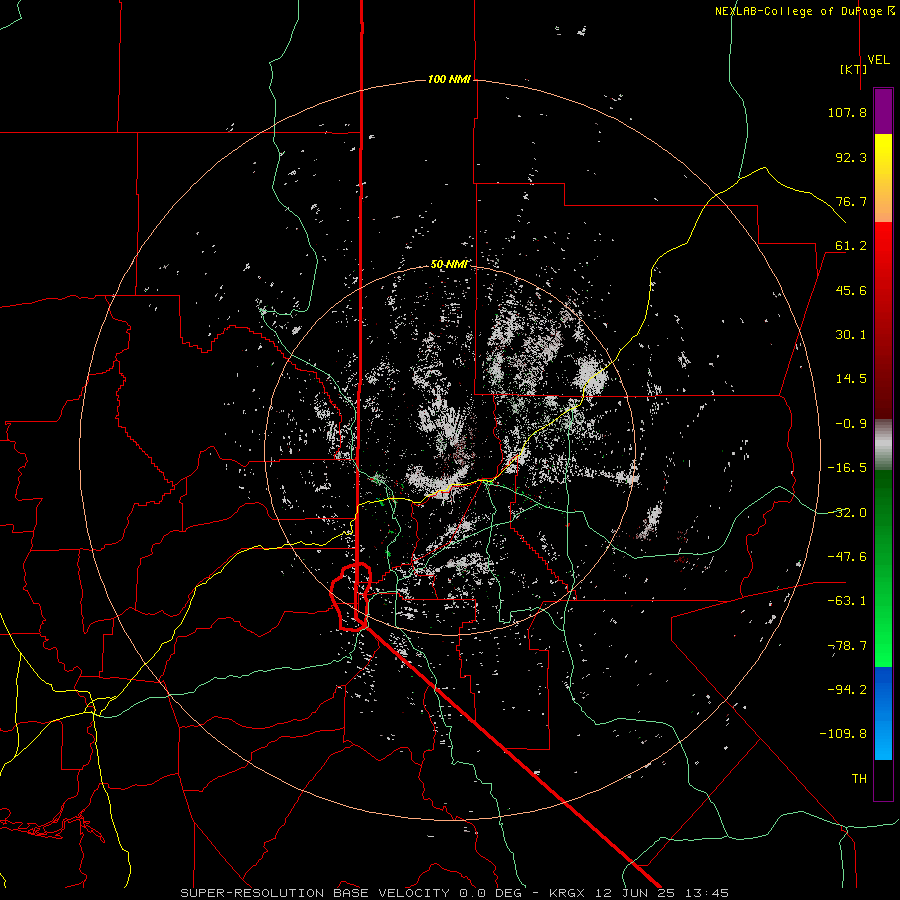This screenshot has height=900, width=900.
Task: Click the 13:45 timestamp in the caption
Action: pyautogui.click(x=708, y=893)
